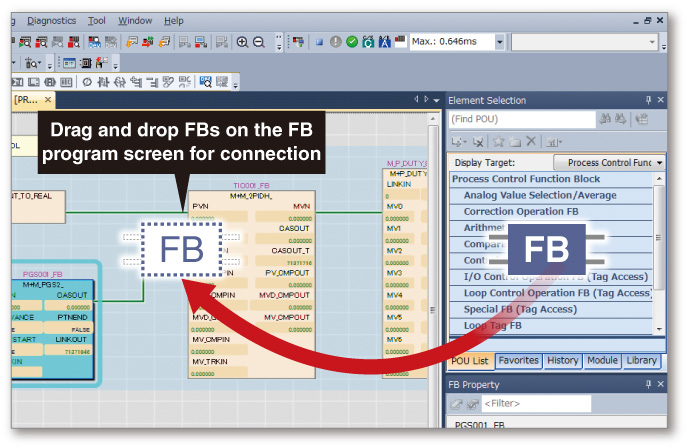Screen dimensions: 690x448
Task: Switch to the Favorites tab
Action: [x=518, y=360]
